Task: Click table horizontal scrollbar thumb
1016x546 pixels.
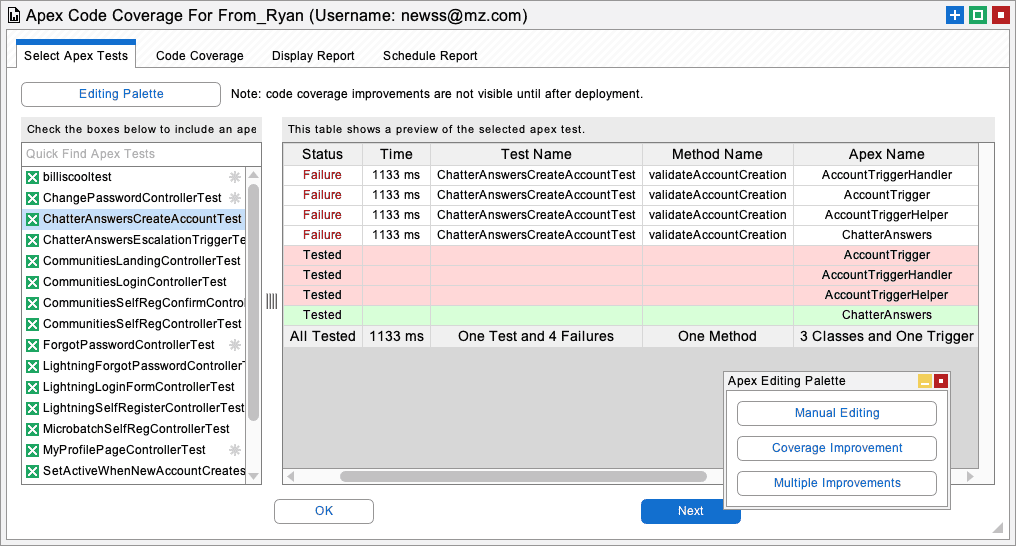Action: pos(523,477)
